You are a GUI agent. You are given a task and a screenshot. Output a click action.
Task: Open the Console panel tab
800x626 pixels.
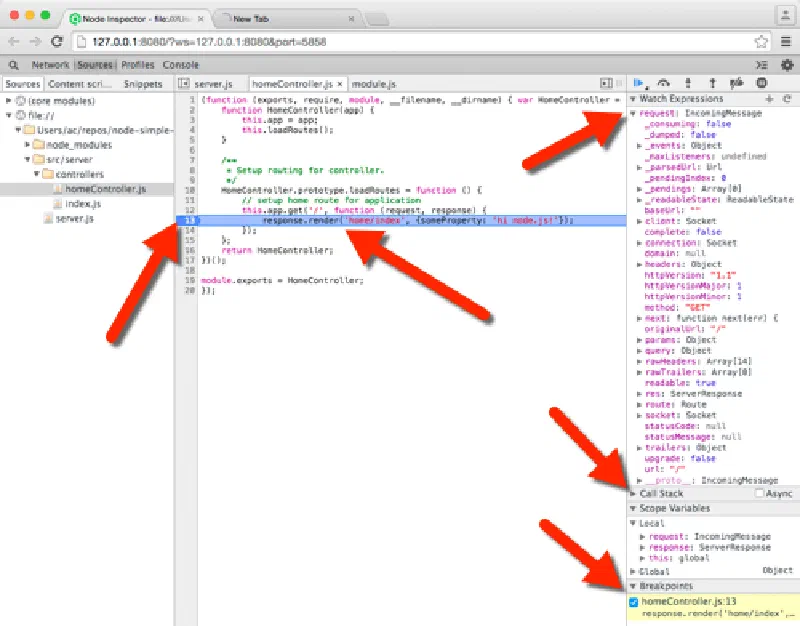tap(181, 65)
